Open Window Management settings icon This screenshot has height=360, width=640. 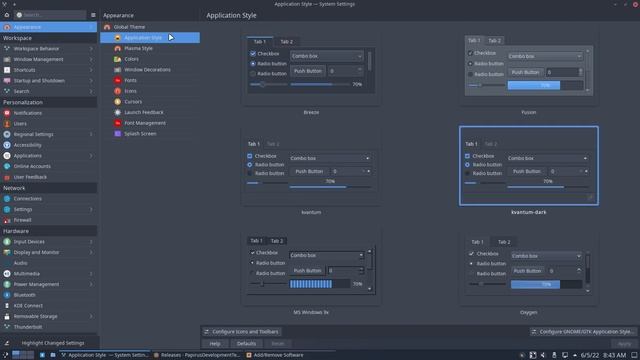[x=7, y=59]
